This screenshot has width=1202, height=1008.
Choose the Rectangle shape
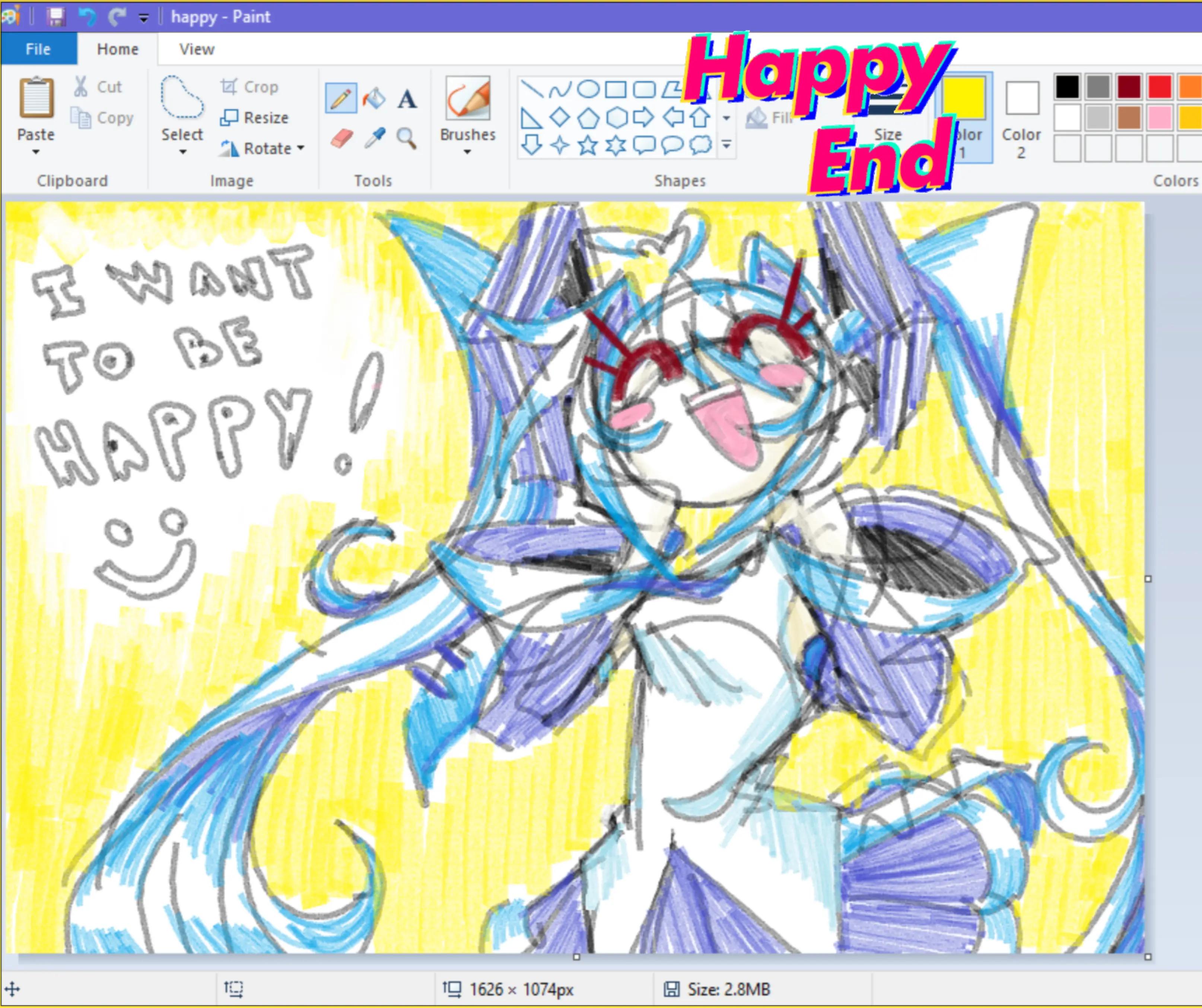coord(616,90)
